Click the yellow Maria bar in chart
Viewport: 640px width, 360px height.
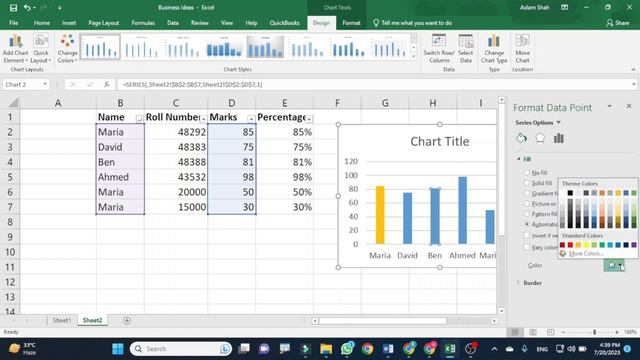pyautogui.click(x=380, y=215)
